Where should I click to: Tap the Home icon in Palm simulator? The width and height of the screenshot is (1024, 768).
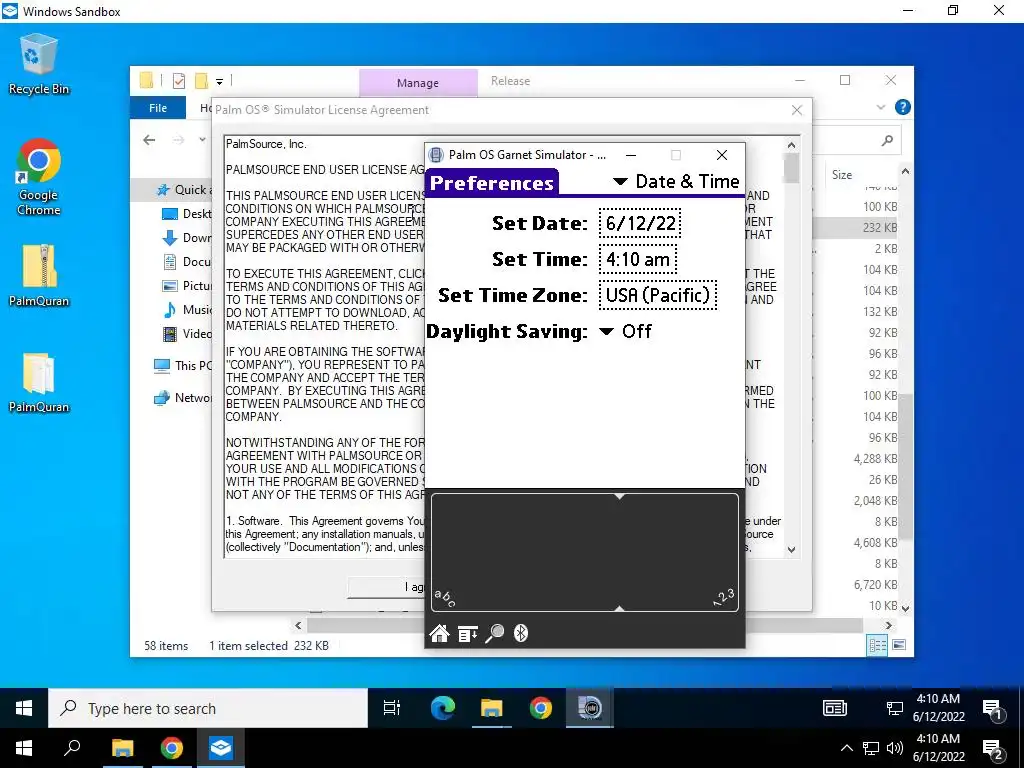coord(440,633)
